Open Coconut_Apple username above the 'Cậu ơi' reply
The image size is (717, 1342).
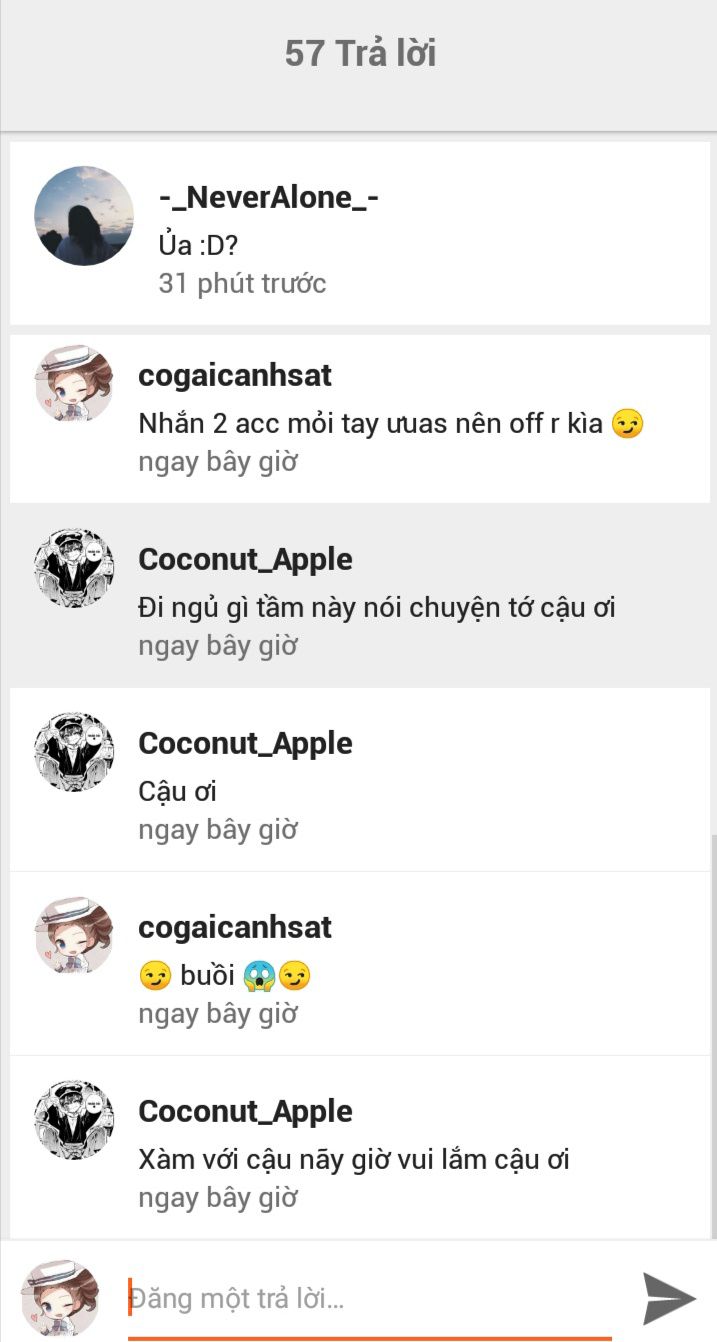(x=245, y=744)
